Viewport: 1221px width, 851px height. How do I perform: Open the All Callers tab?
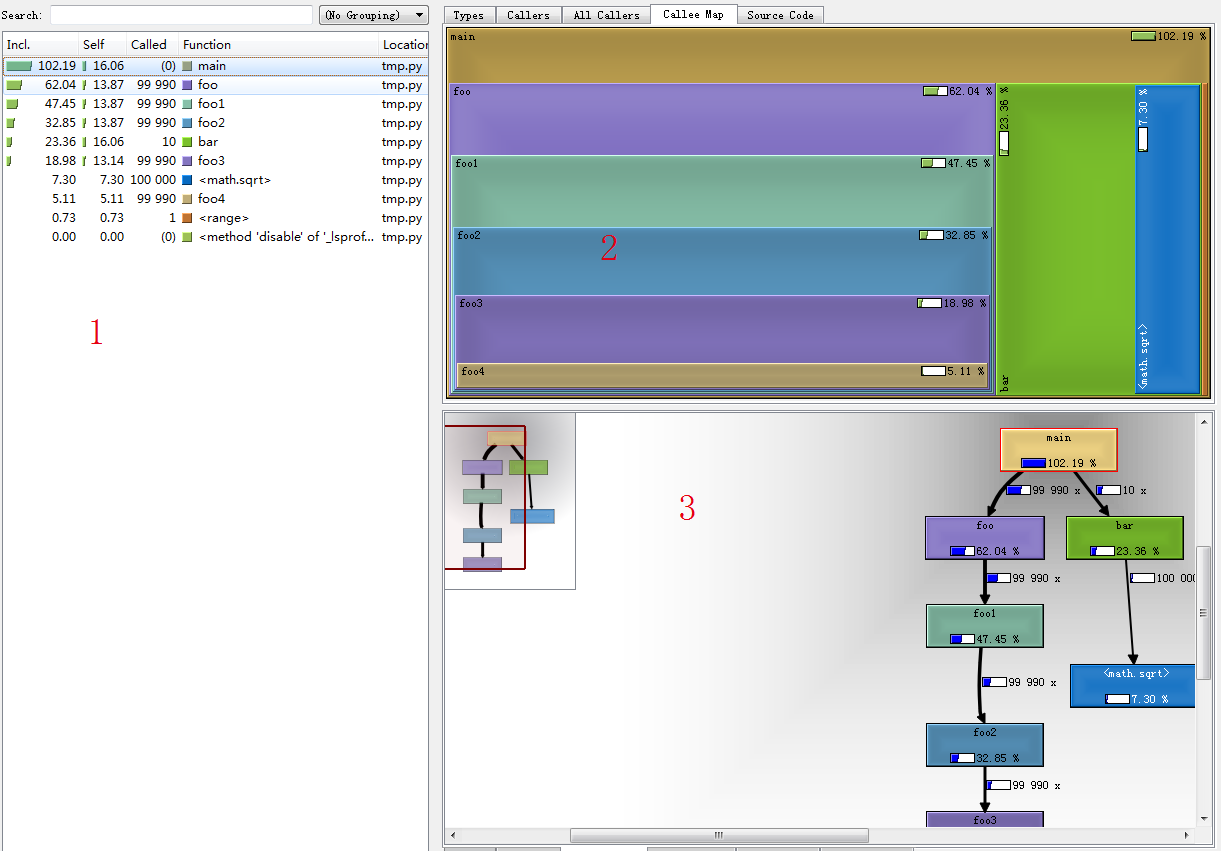[x=606, y=15]
